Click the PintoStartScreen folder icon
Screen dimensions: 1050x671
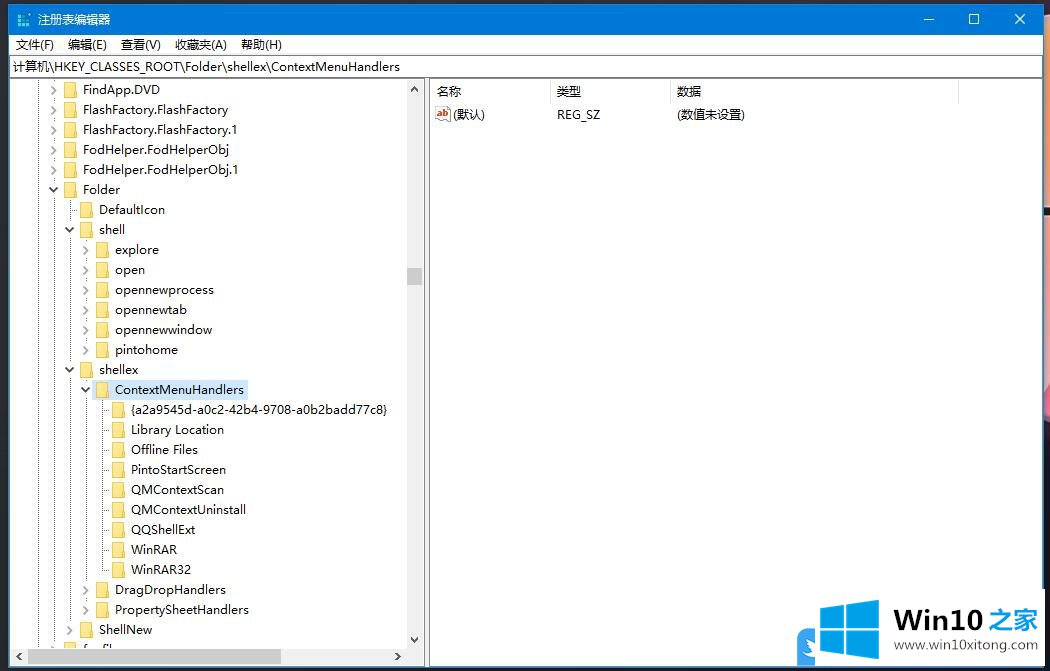coord(119,471)
